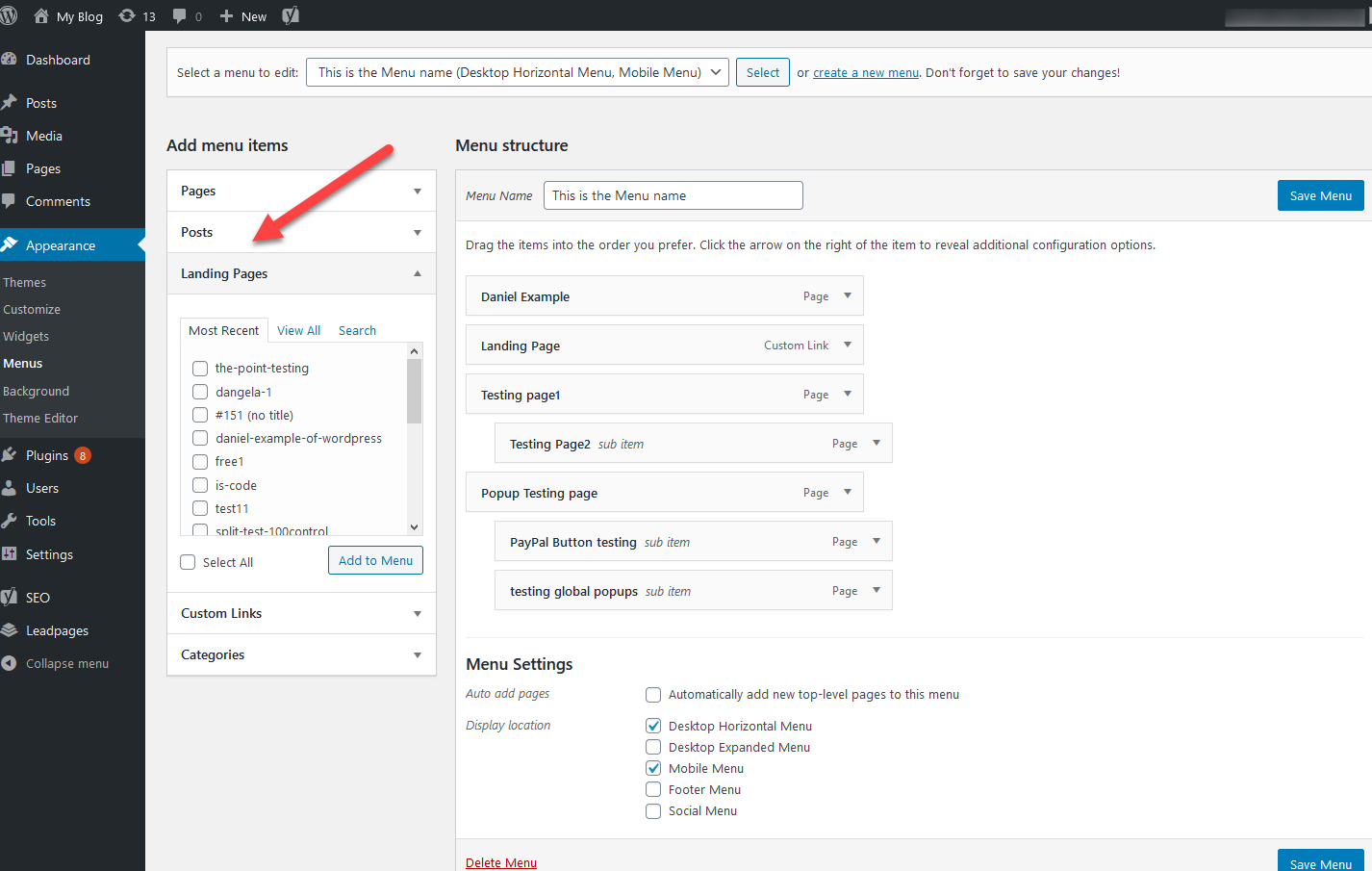Open the WordPress logo menu
The width and height of the screenshot is (1372, 871).
point(9,15)
